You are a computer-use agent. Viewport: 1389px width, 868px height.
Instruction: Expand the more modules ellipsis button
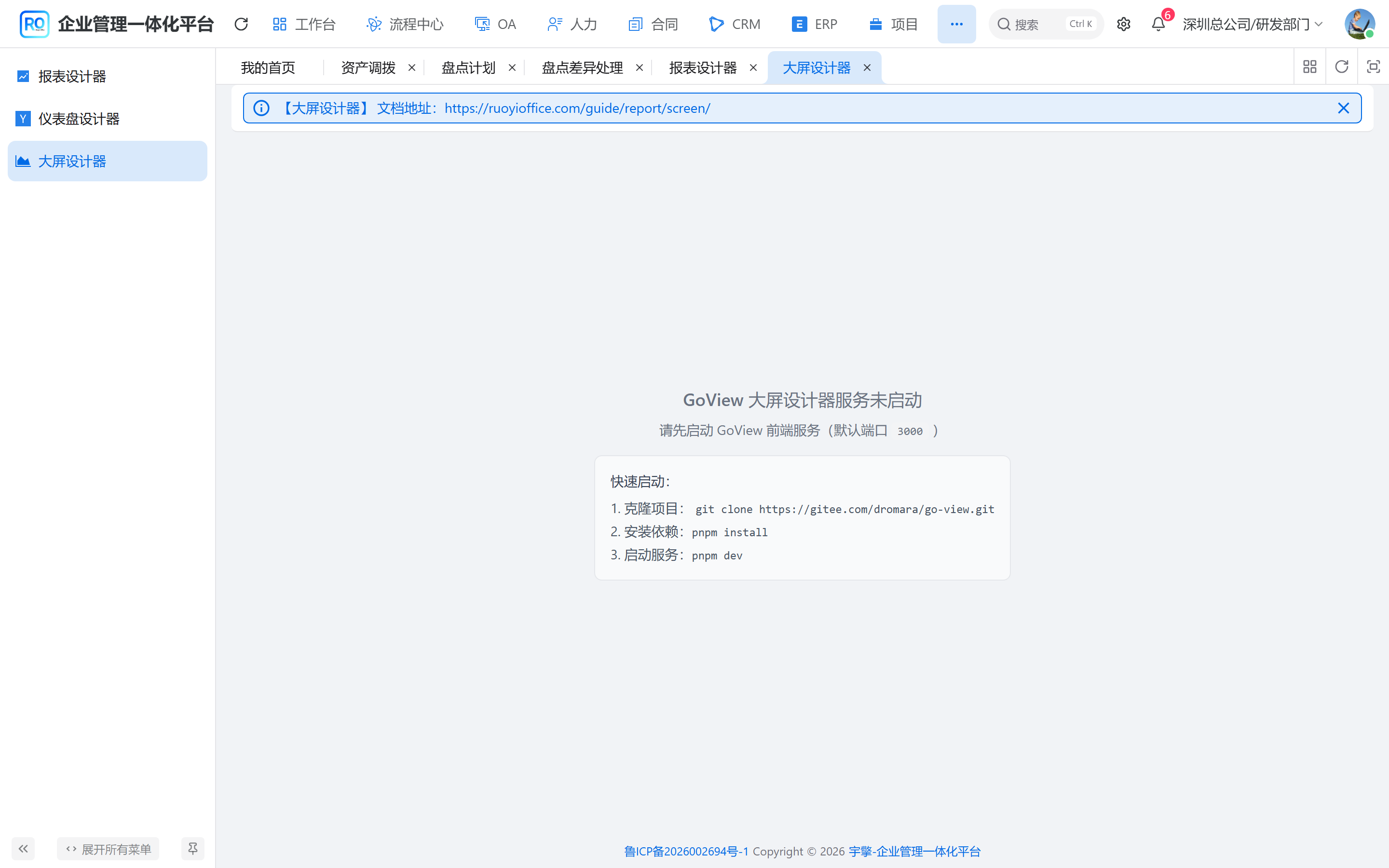pyautogui.click(x=956, y=24)
